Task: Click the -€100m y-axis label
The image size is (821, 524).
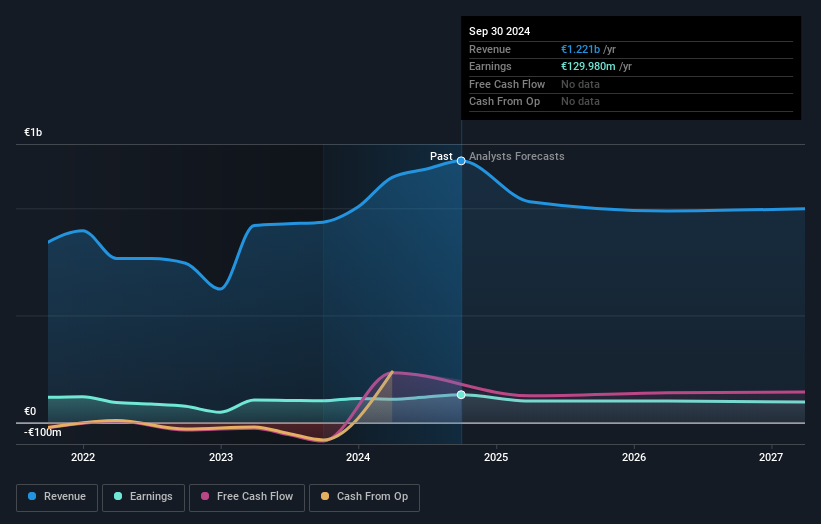Action: point(42,432)
